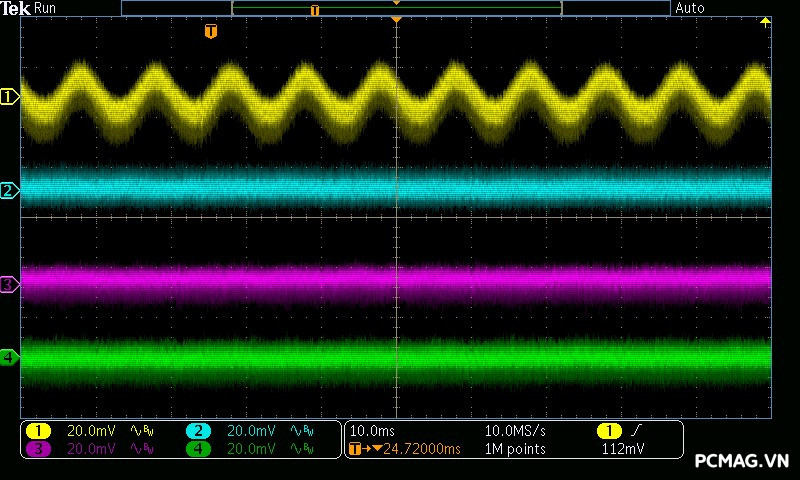Viewport: 800px width, 480px height.
Task: Click the orange T trigger marker on graticule
Action: (210, 32)
